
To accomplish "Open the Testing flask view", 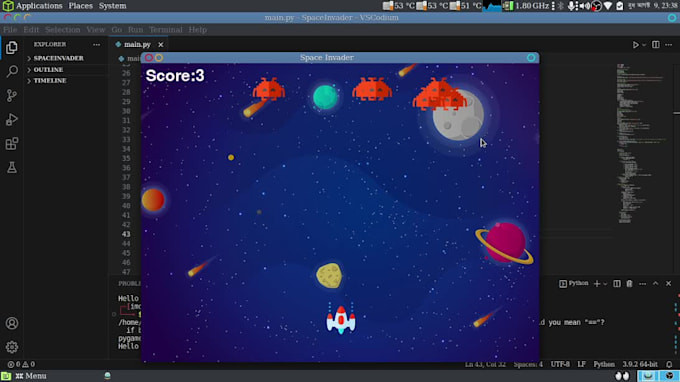I will (x=12, y=167).
